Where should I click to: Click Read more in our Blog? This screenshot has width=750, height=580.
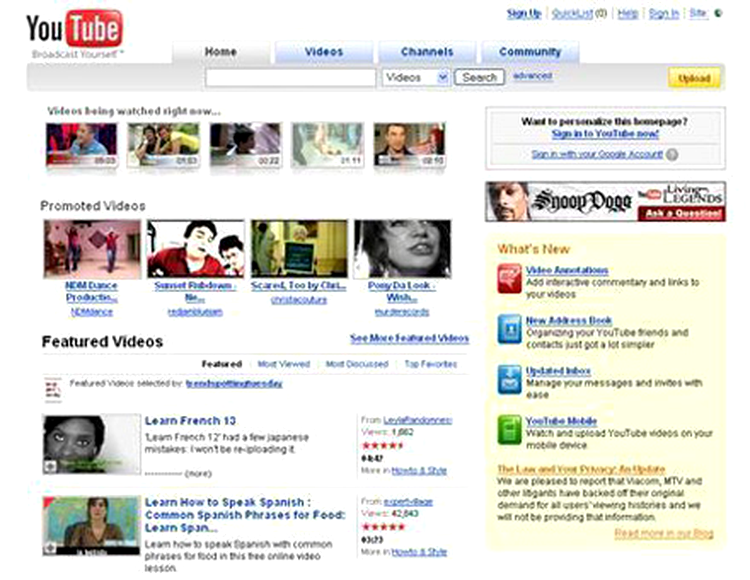point(663,533)
